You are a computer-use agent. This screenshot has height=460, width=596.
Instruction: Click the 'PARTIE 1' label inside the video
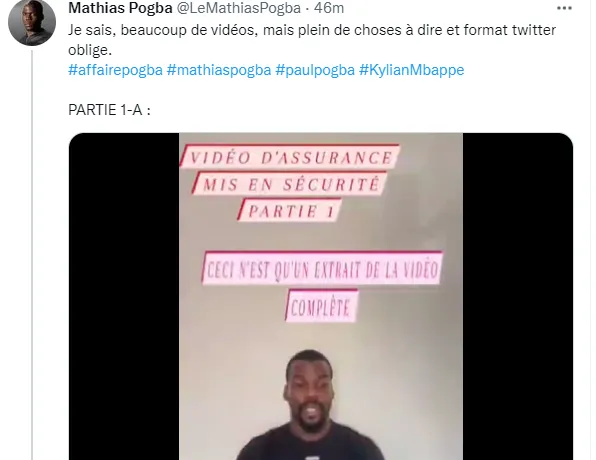(x=290, y=210)
